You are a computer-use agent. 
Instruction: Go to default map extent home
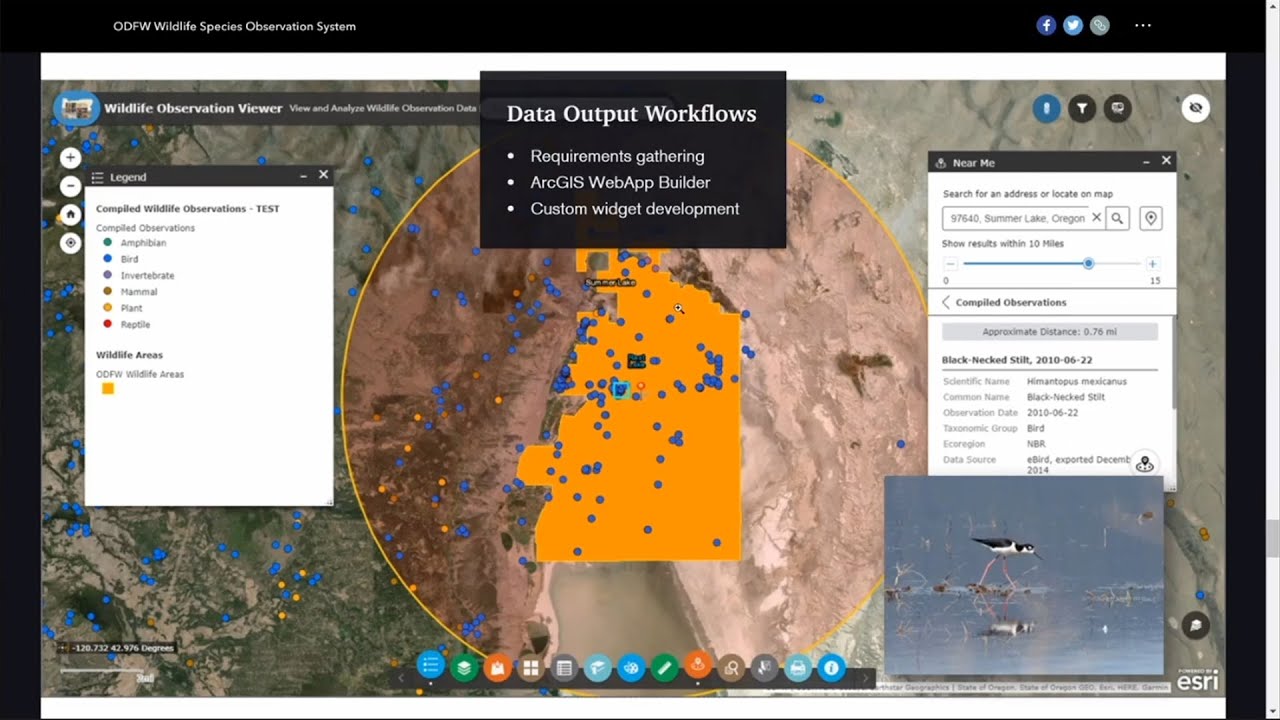click(70, 214)
